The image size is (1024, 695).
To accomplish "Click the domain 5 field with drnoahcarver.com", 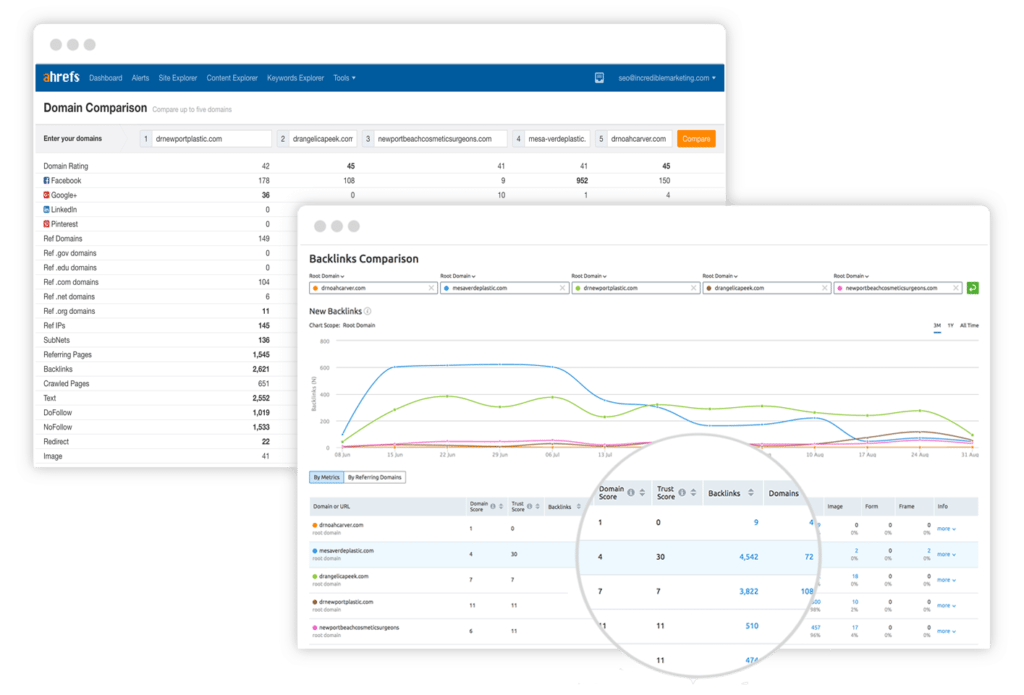I will (633, 138).
